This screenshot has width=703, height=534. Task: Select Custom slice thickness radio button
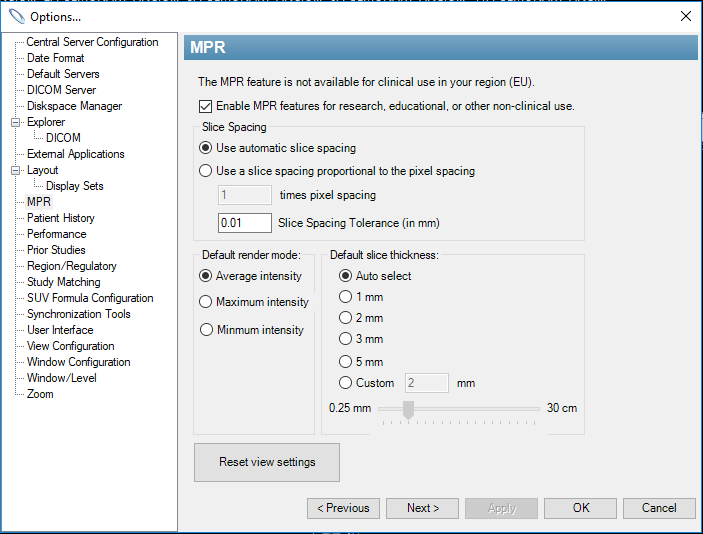click(x=345, y=383)
